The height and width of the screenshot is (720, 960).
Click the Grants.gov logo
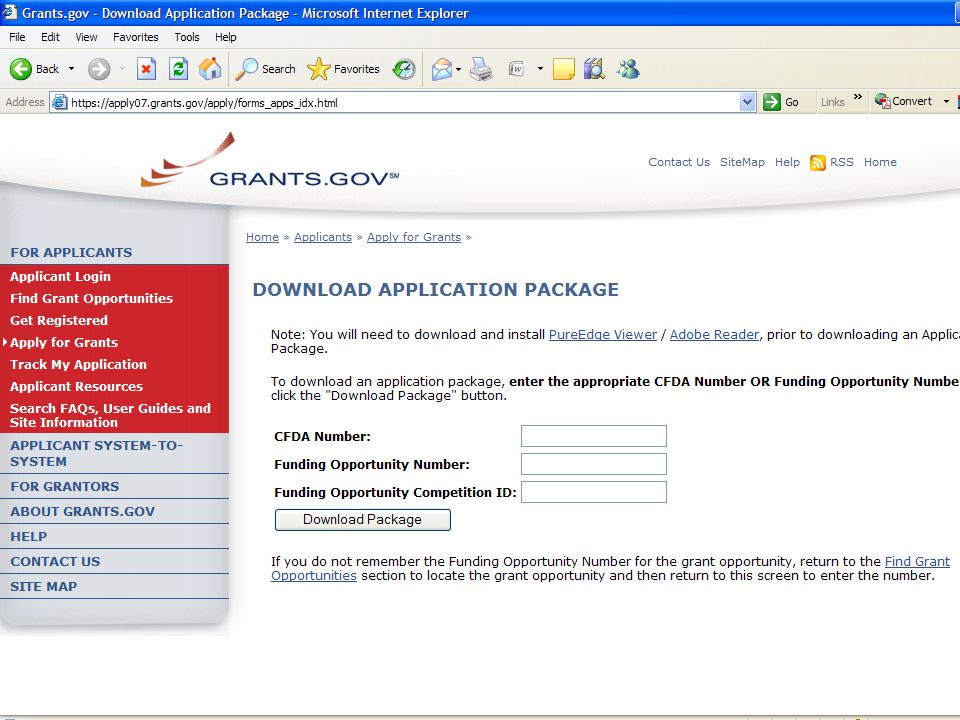[x=270, y=160]
